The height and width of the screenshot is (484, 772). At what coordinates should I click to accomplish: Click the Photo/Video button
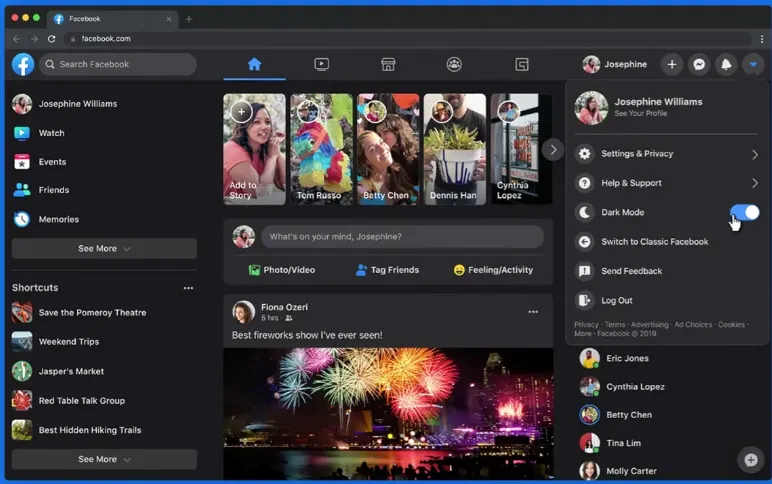click(x=282, y=270)
